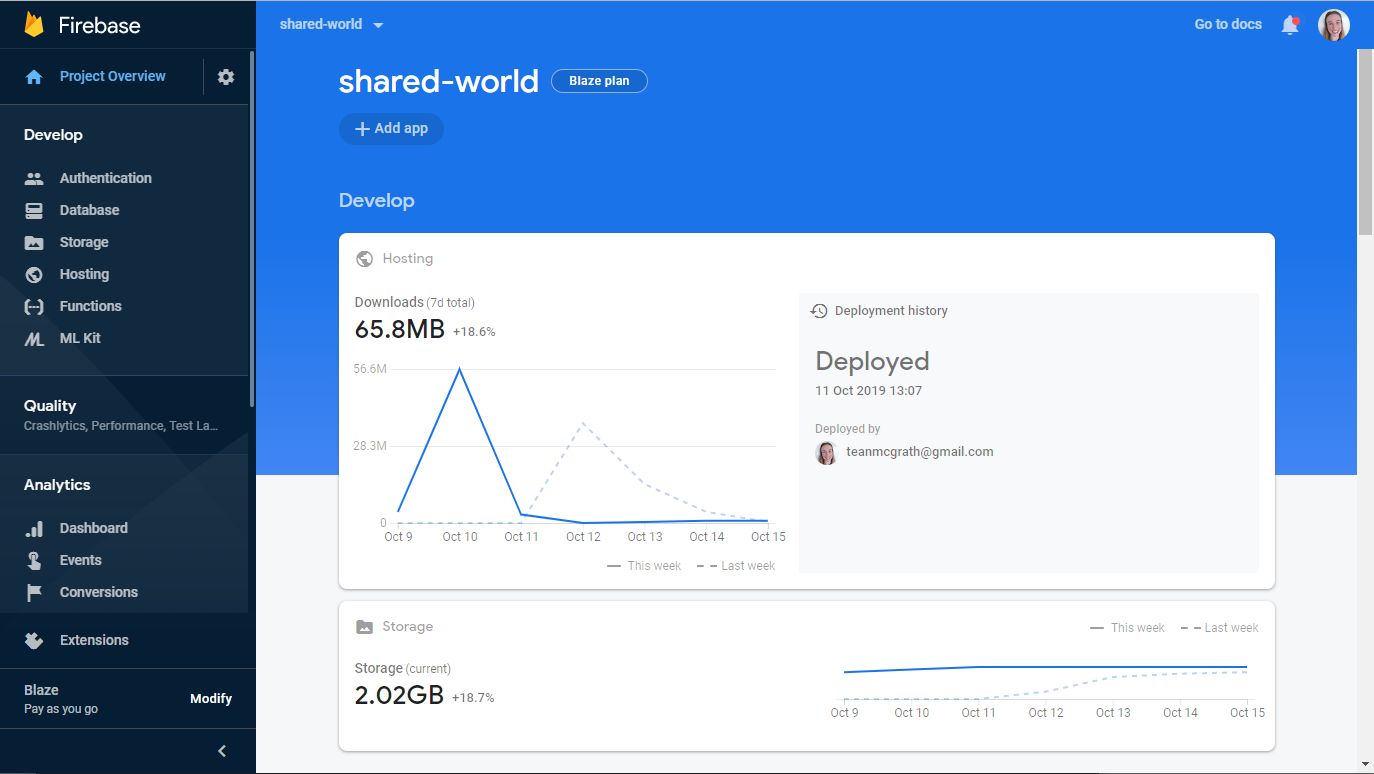Click the Conversions flag icon
1374x774 pixels.
[x=34, y=592]
